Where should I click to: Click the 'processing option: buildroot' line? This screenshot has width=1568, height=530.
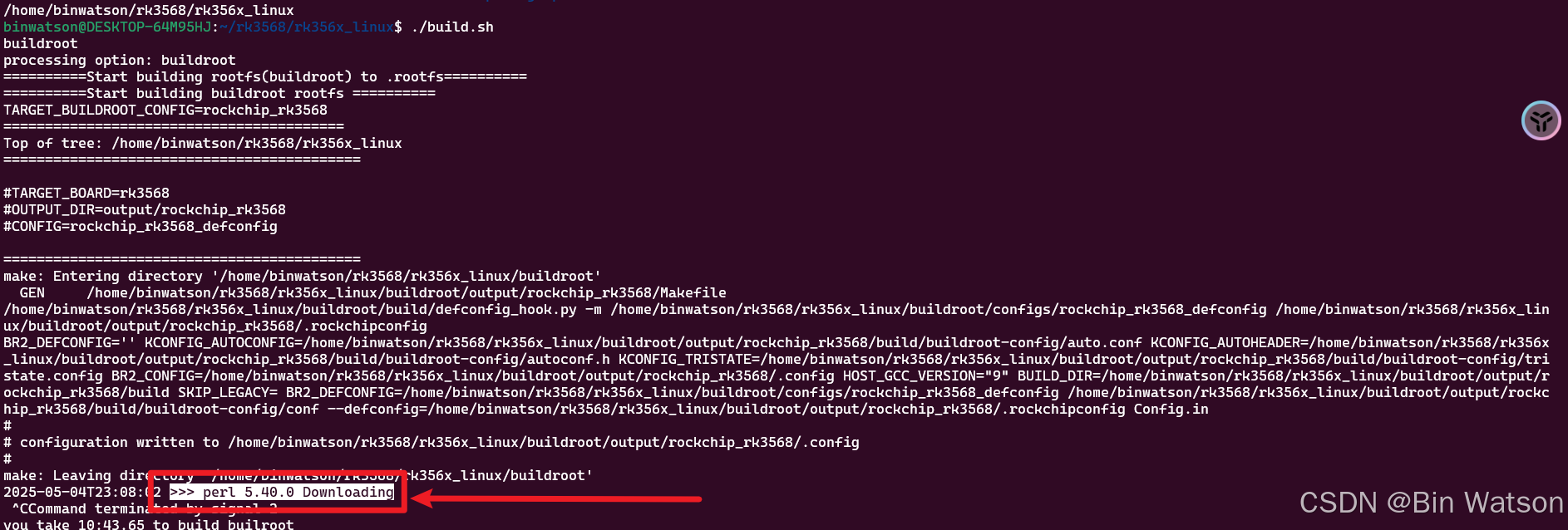click(120, 60)
